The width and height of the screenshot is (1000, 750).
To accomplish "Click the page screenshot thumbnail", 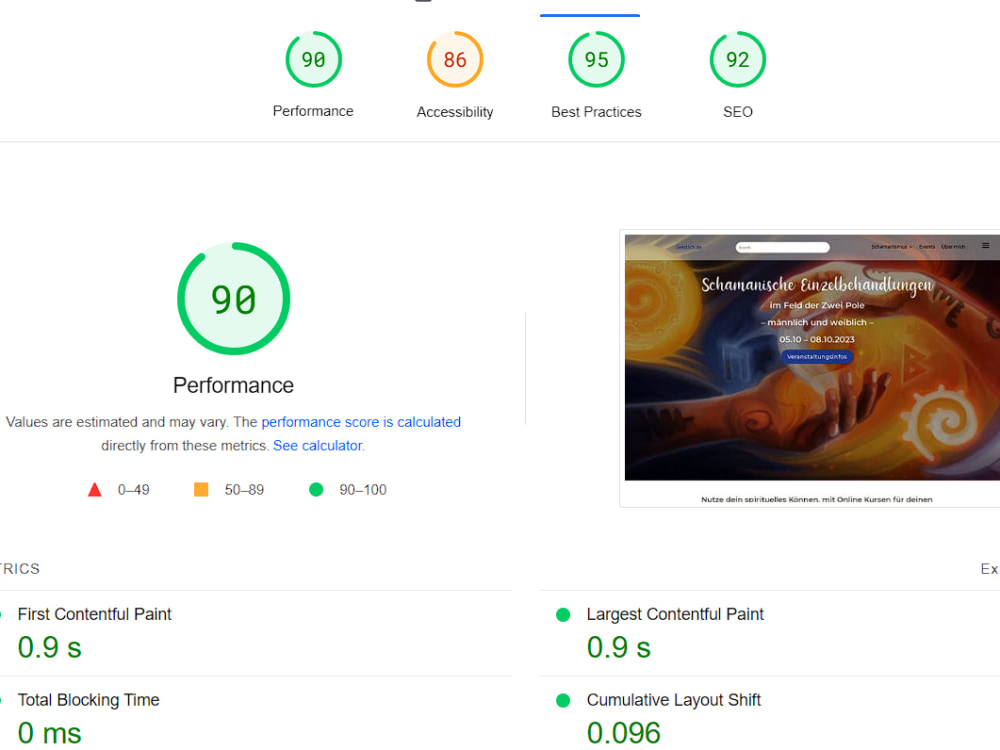I will 812,369.
